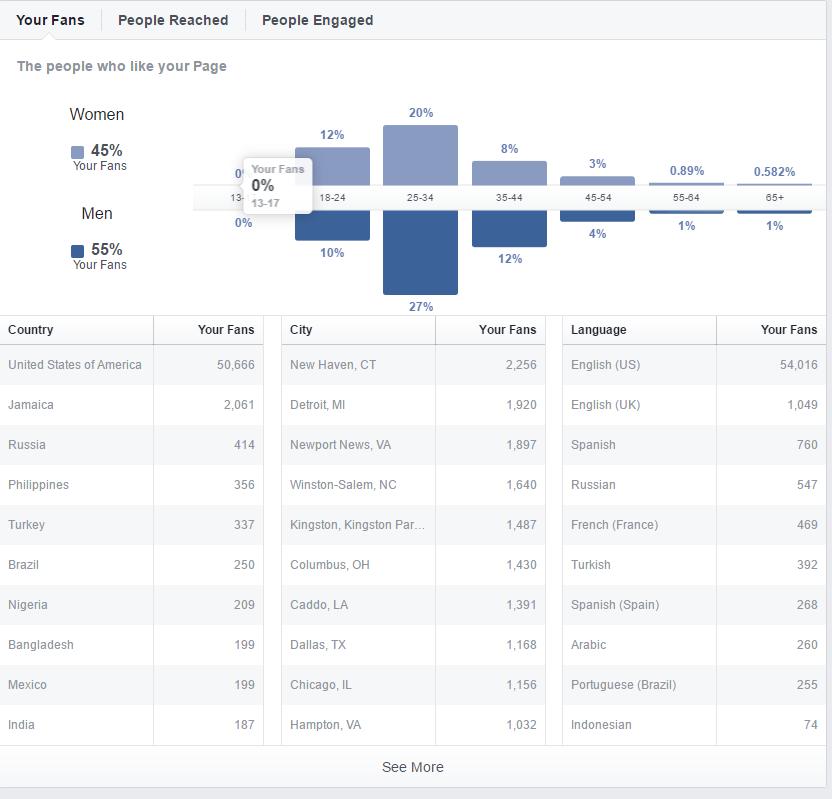The image size is (832, 799).
Task: Click the Country column header
Action: click(x=31, y=330)
